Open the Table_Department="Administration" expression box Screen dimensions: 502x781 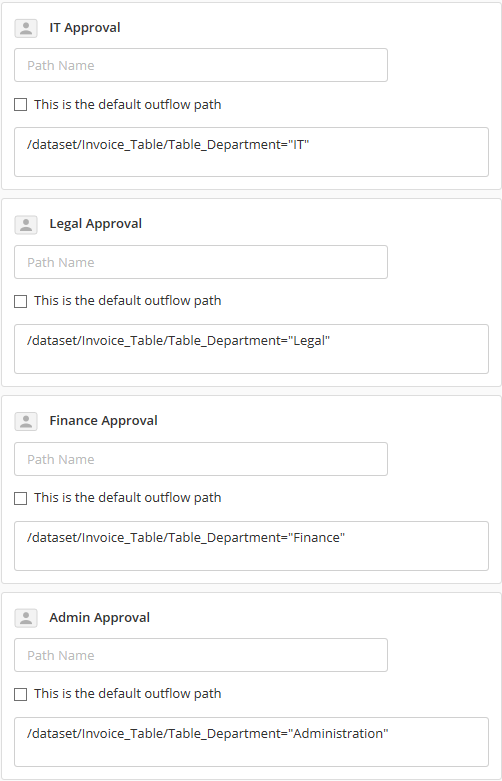click(x=251, y=742)
